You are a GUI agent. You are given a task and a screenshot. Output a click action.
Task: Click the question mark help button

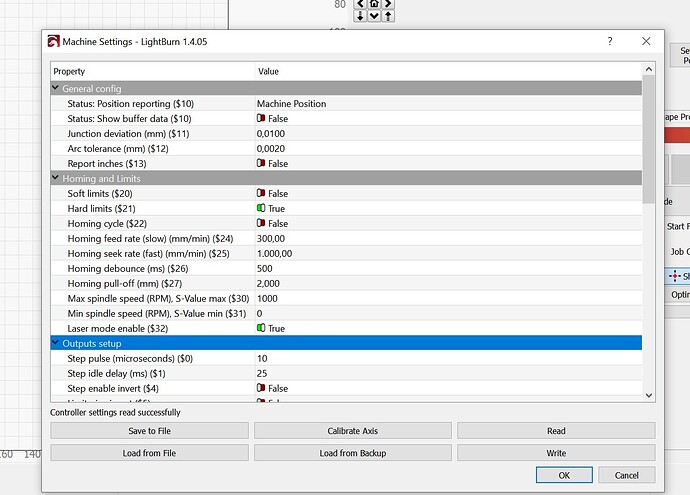(610, 41)
